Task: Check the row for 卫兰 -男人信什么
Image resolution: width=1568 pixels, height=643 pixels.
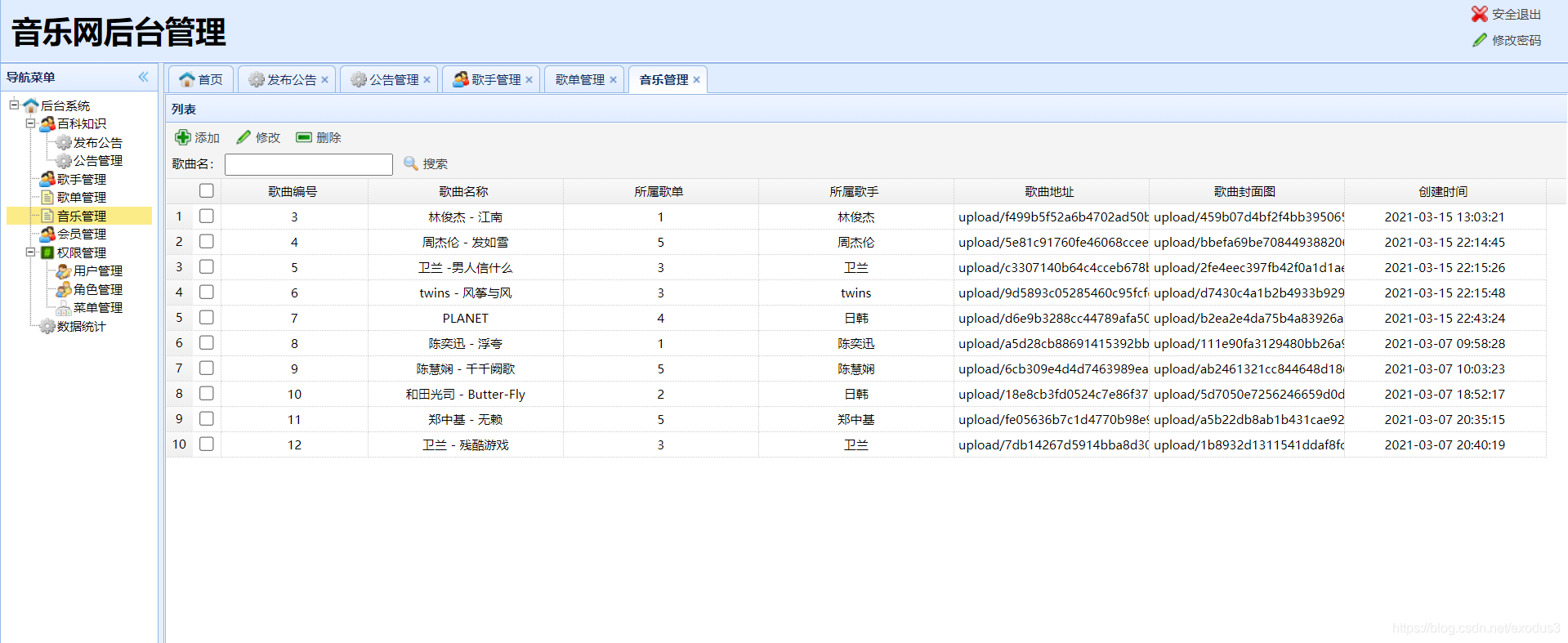Action: point(207,266)
